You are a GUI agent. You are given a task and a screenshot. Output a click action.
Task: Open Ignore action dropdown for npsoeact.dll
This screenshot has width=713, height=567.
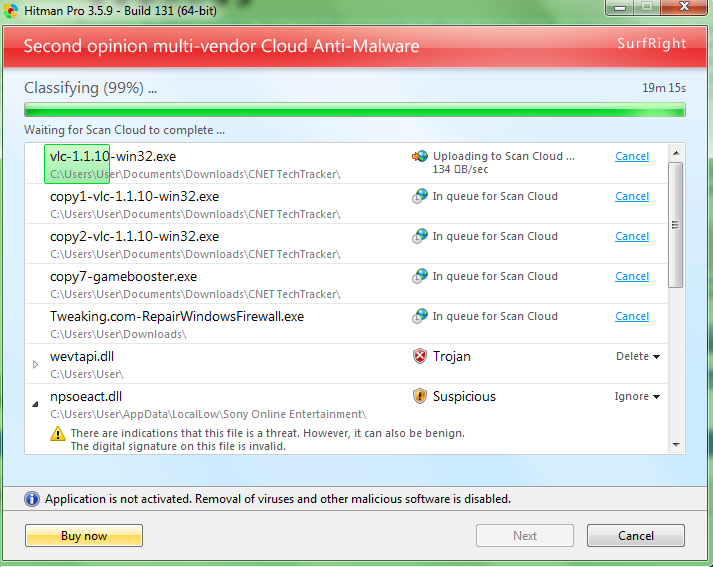637,396
